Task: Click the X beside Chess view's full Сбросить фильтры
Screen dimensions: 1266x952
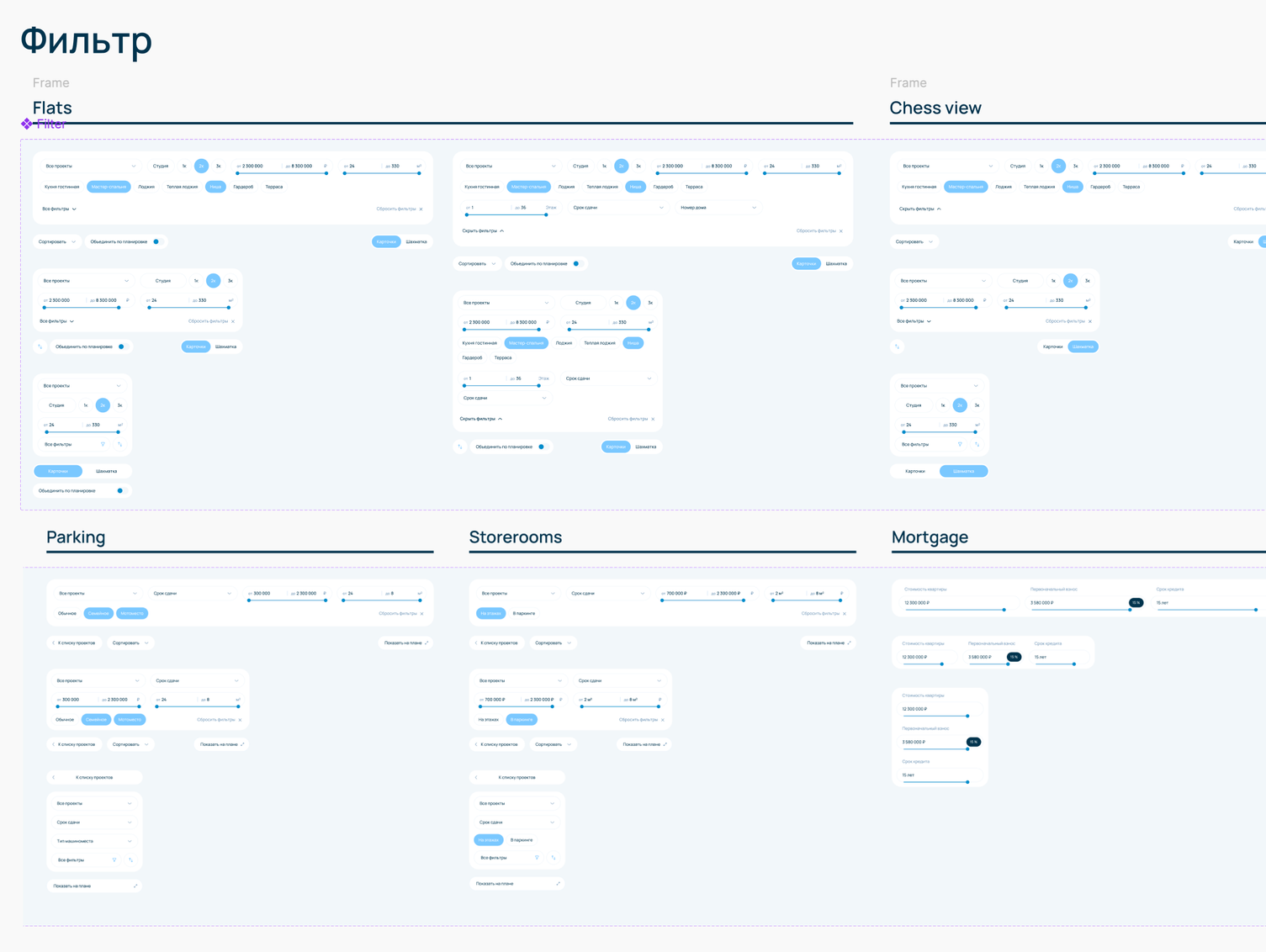Action: tap(1090, 321)
